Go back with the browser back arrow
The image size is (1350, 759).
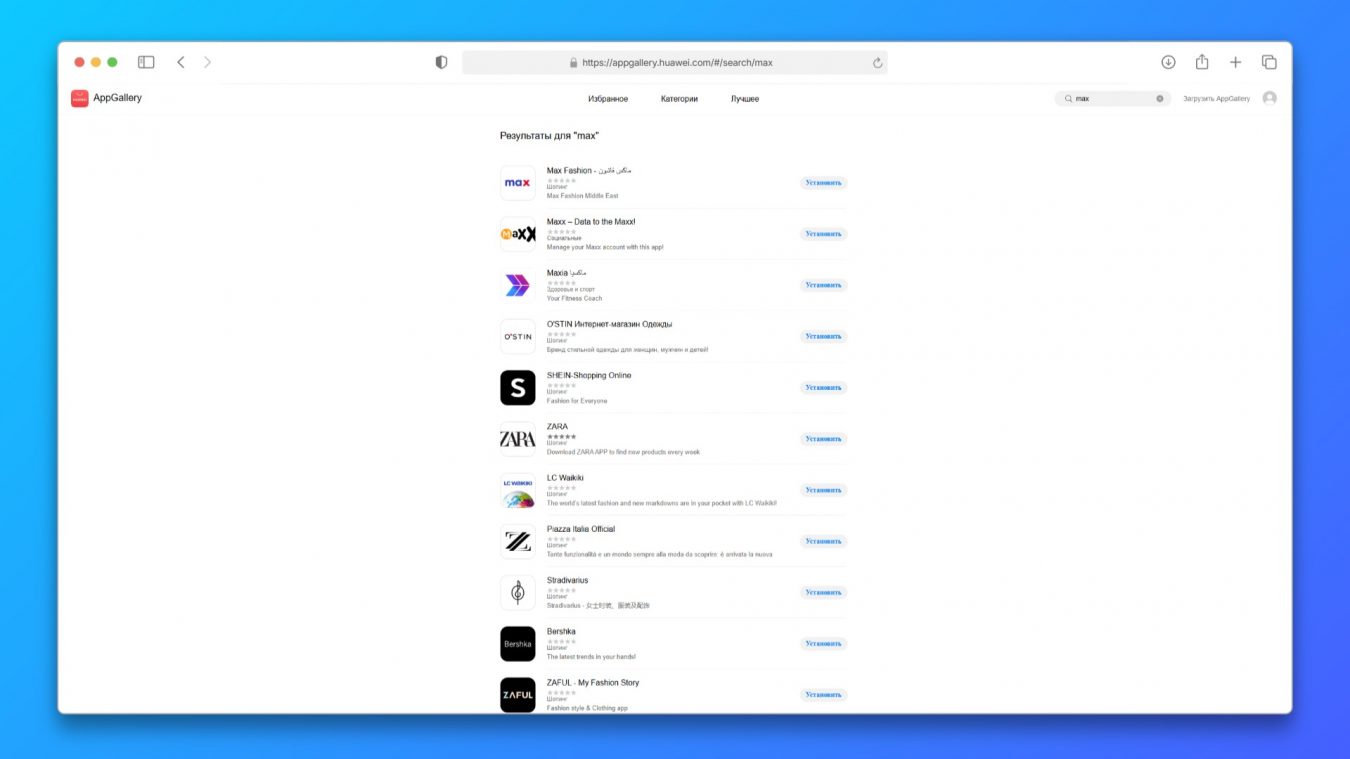pos(181,62)
